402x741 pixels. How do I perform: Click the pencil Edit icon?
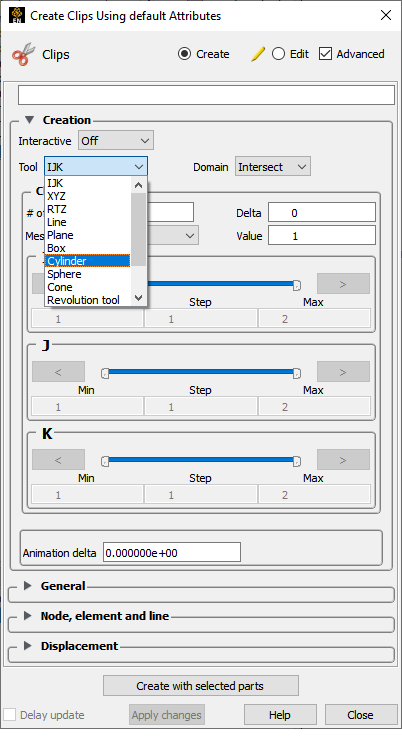pyautogui.click(x=258, y=54)
